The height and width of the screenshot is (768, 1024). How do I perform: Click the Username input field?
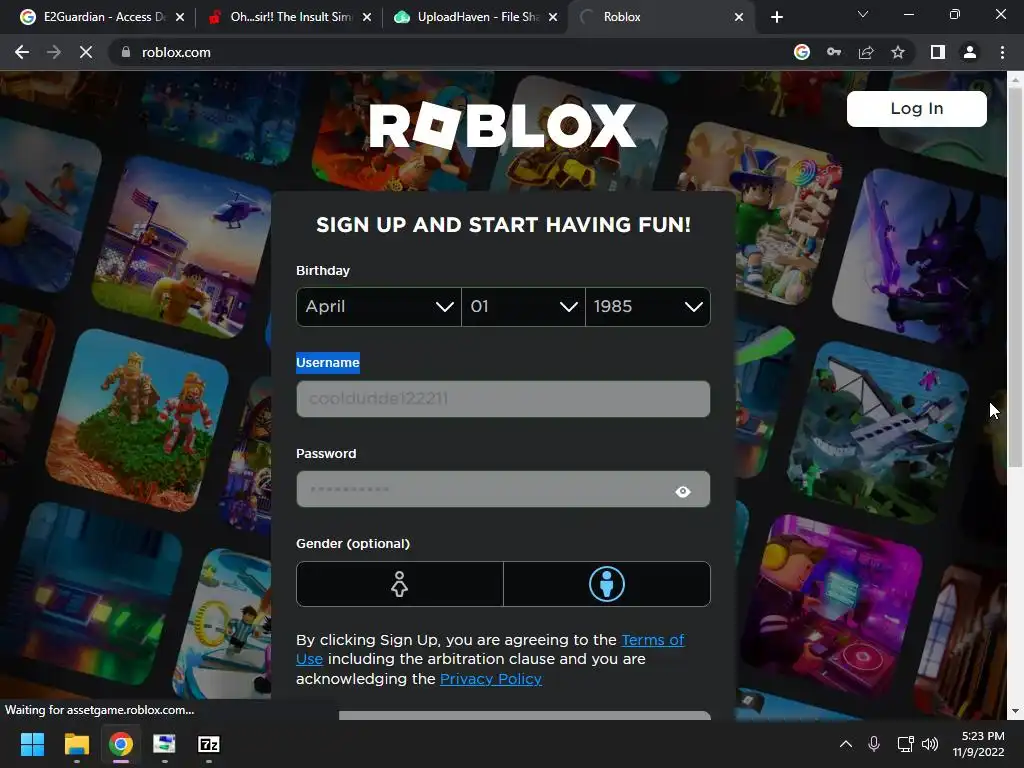point(503,398)
